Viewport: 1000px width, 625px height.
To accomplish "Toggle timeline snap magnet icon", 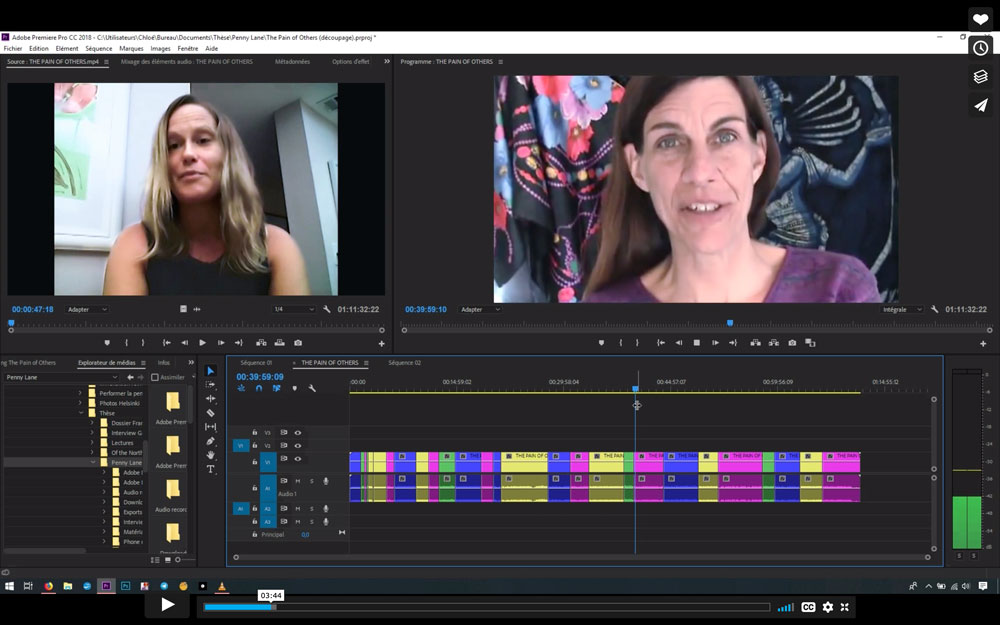I will tap(259, 388).
